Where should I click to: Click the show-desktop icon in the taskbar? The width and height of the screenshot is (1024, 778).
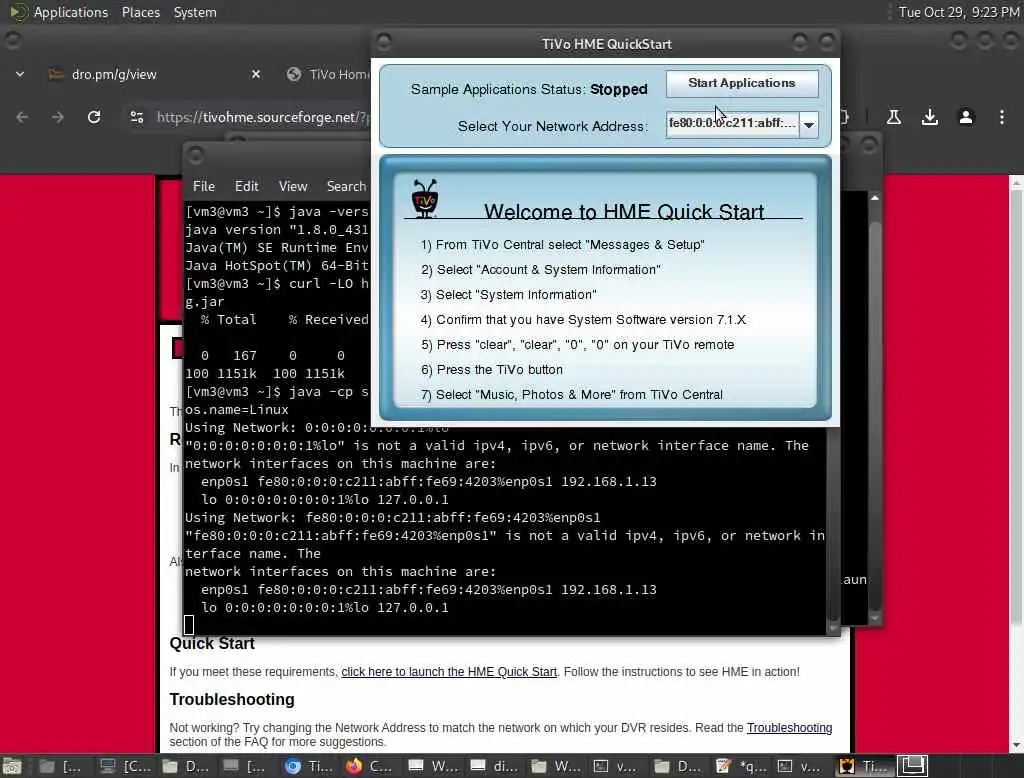pos(11,766)
